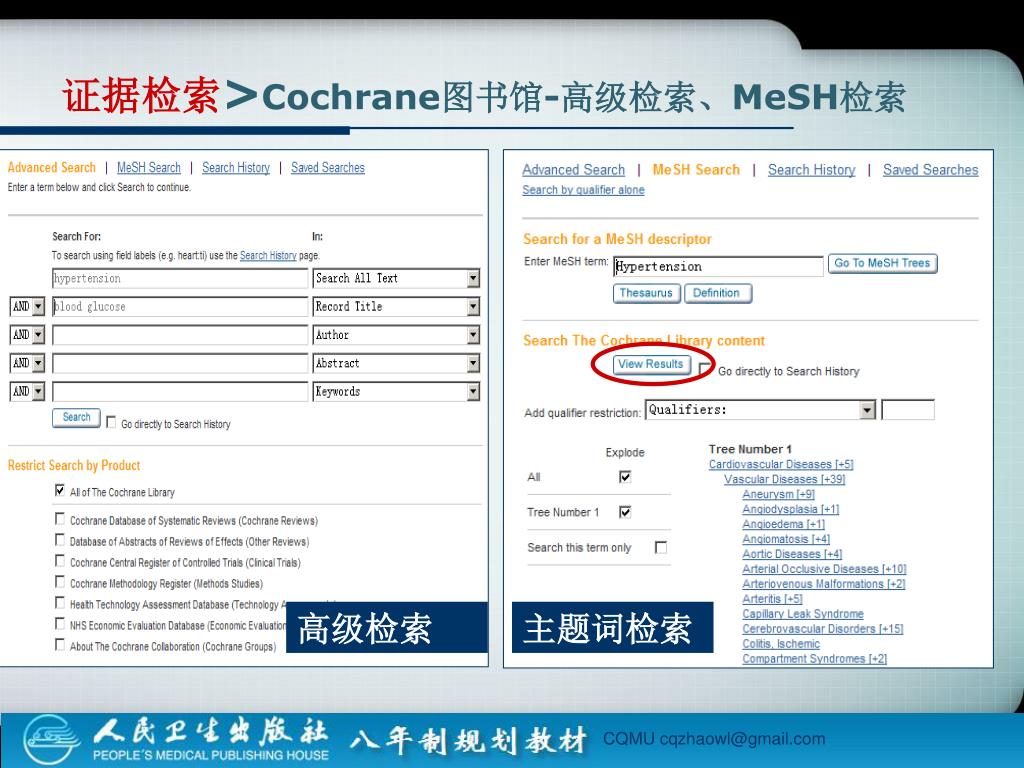Open Saved Searches in right panel
1024x768 pixels.
[x=931, y=170]
